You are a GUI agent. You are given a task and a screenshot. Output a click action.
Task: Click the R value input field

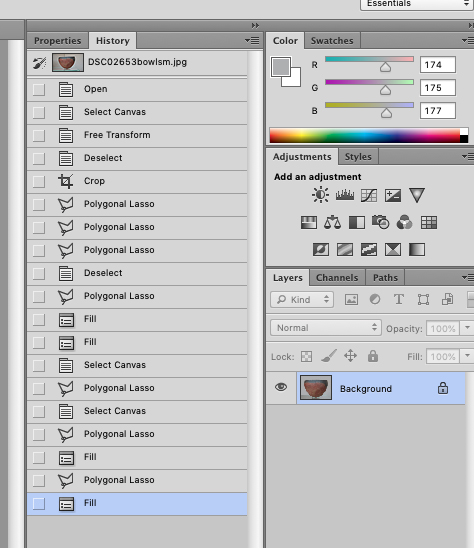point(438,65)
